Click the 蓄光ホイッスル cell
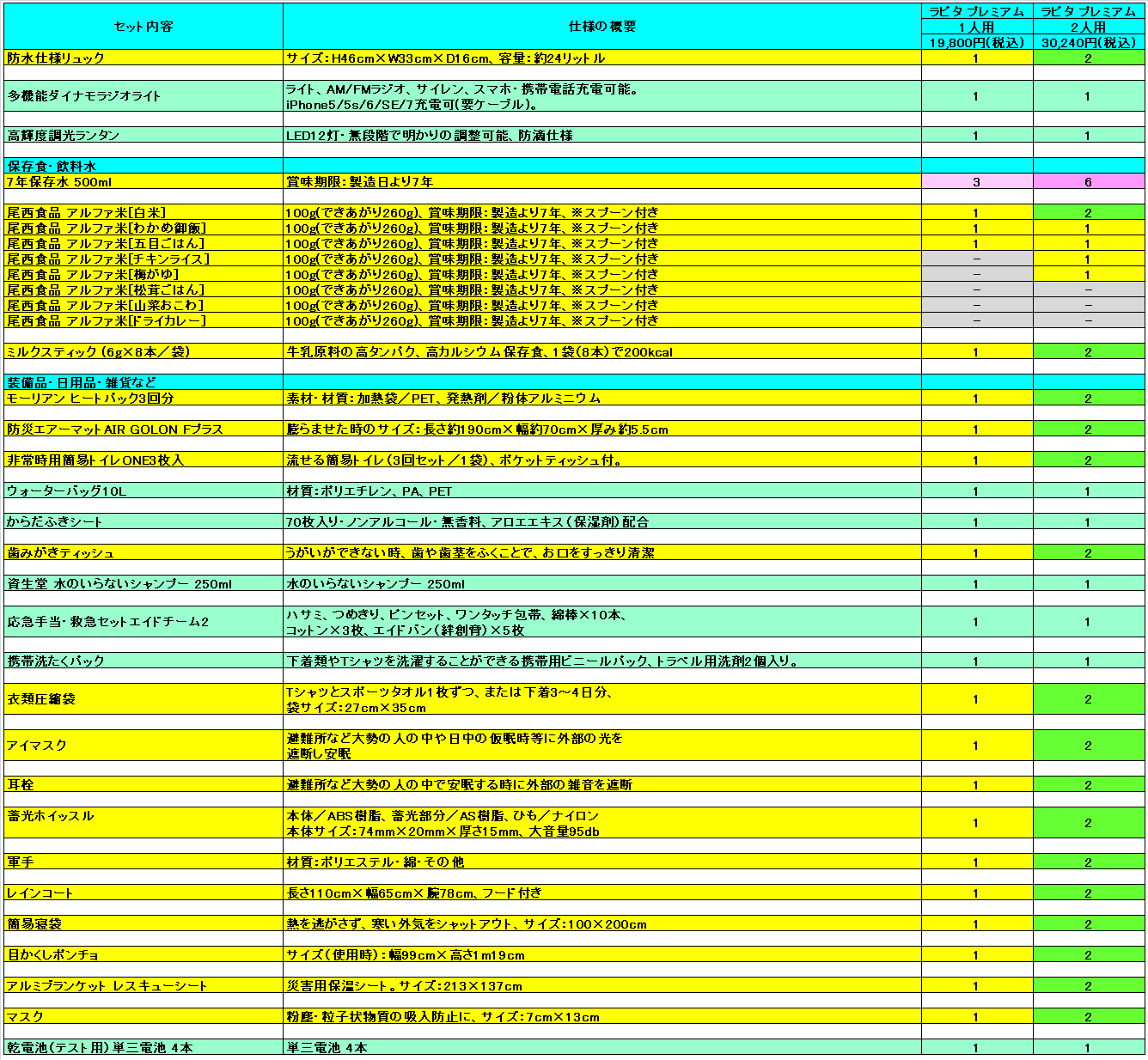Image resolution: width=1148 pixels, height=1060 pixels. 143,823
